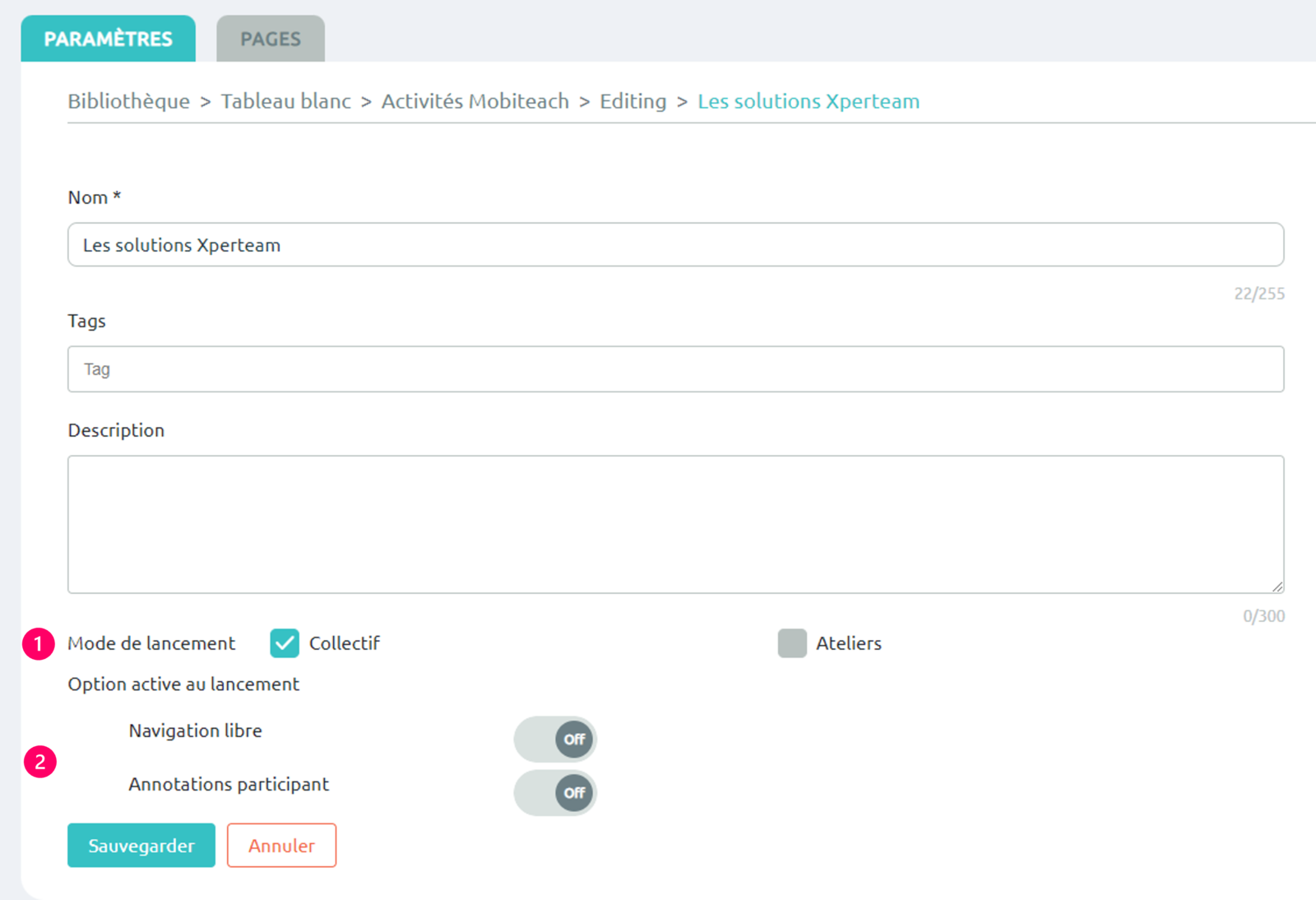
Task: Switch to the PAGES tab
Action: [x=271, y=39]
